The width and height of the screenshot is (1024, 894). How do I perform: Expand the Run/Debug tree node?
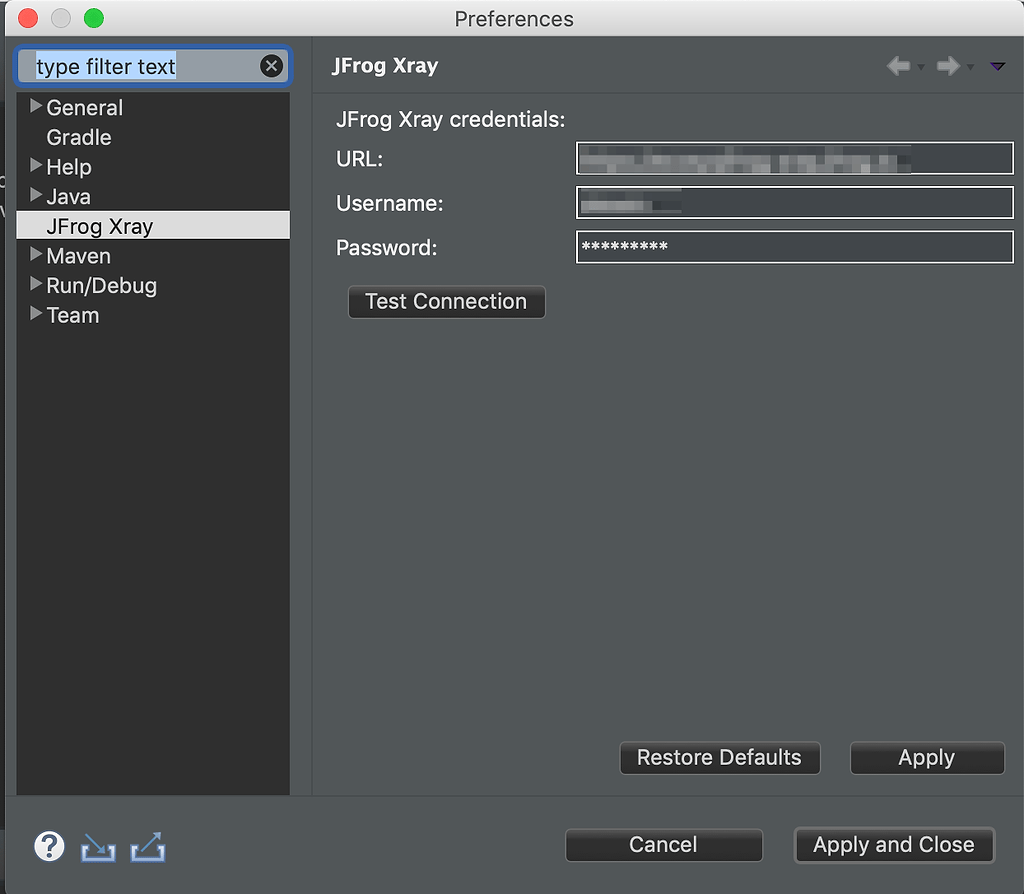[36, 285]
